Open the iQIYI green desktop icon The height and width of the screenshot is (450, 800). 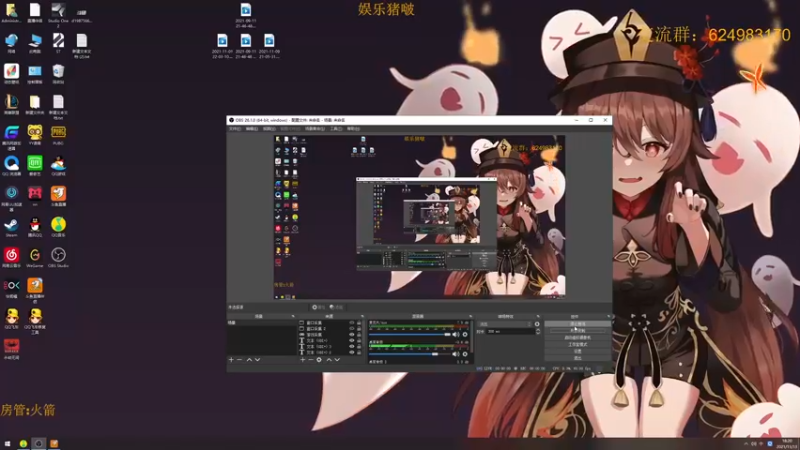point(35,166)
